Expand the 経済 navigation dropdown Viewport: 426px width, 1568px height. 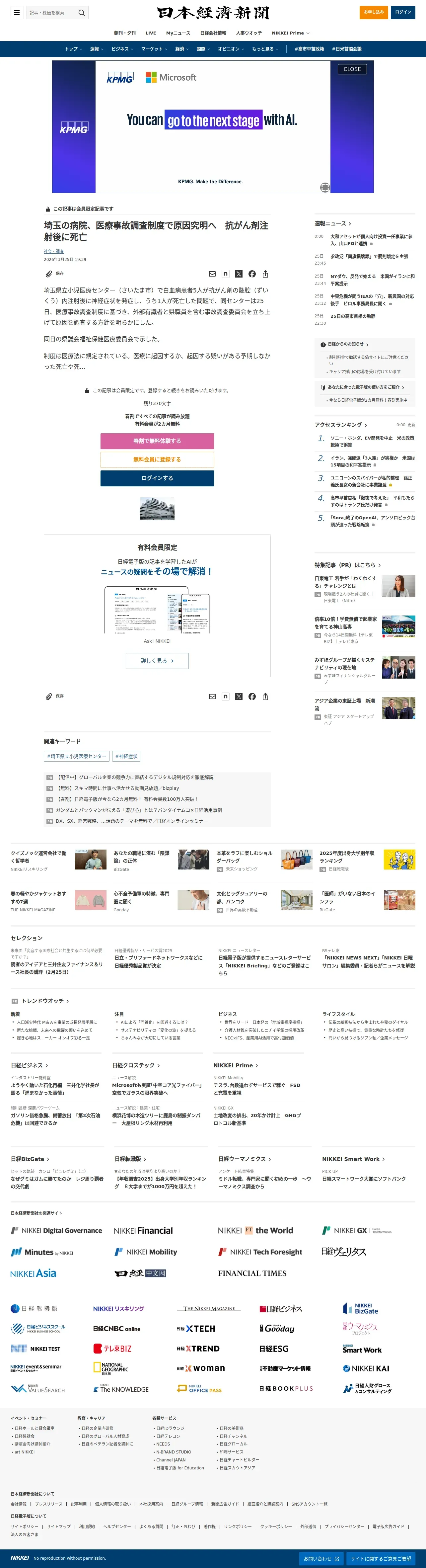tap(182, 49)
